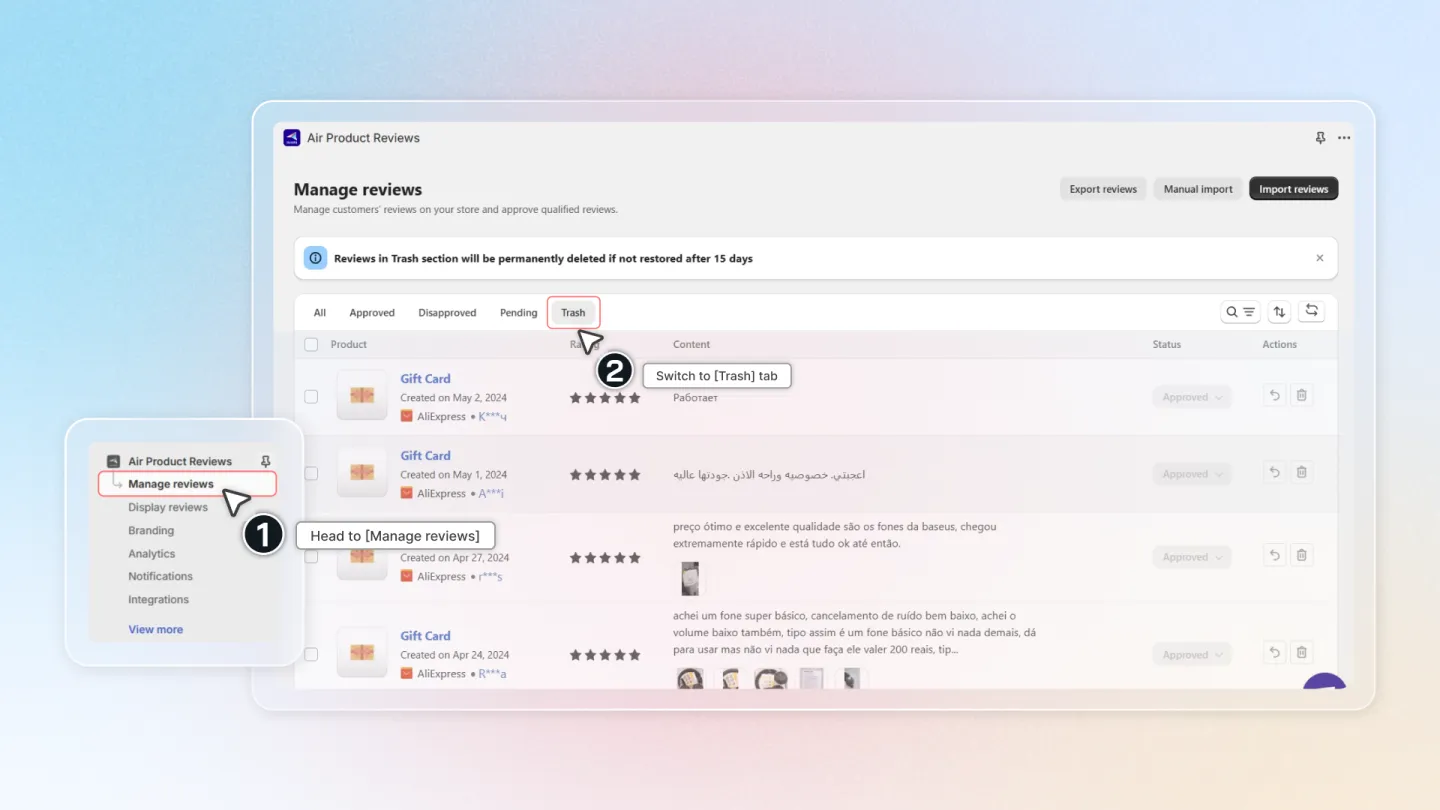Click the Status column header
Viewport: 1440px width, 810px height.
tap(1167, 344)
